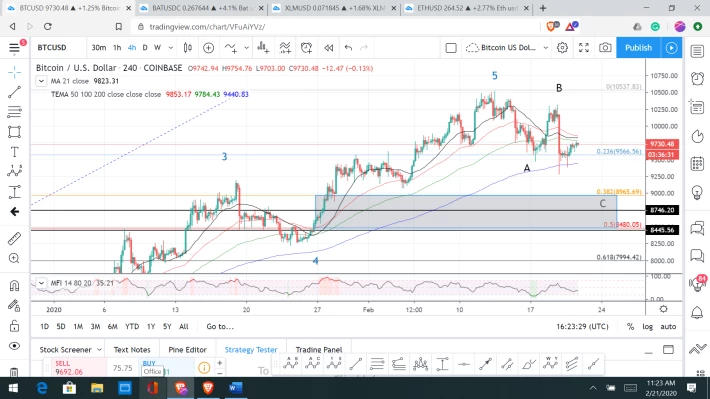
Task: Switch to the 1h timeframe
Action: (x=117, y=48)
